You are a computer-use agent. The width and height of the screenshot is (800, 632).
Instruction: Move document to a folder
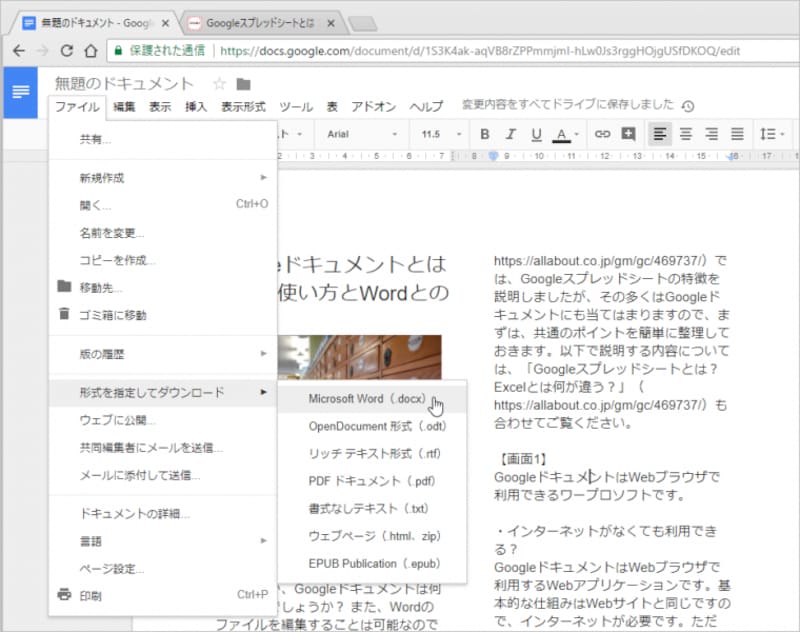click(98, 287)
